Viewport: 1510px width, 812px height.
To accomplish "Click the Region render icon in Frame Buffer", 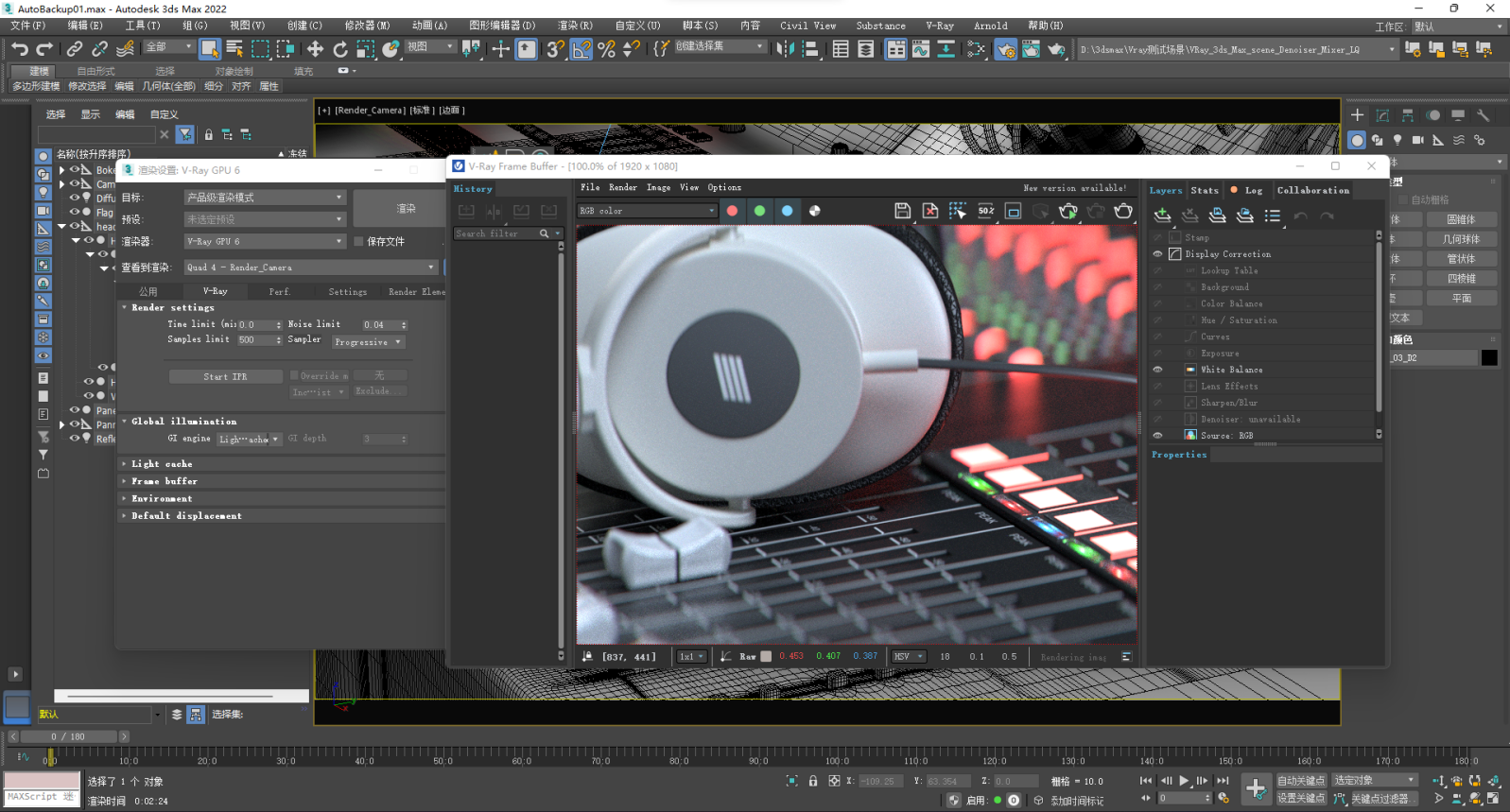I will 1014,211.
